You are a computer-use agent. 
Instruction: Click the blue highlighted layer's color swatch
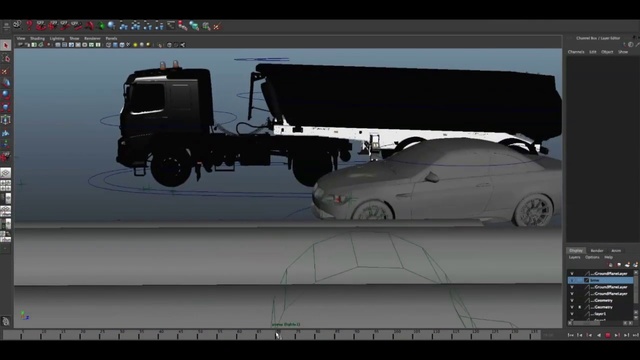[587, 280]
